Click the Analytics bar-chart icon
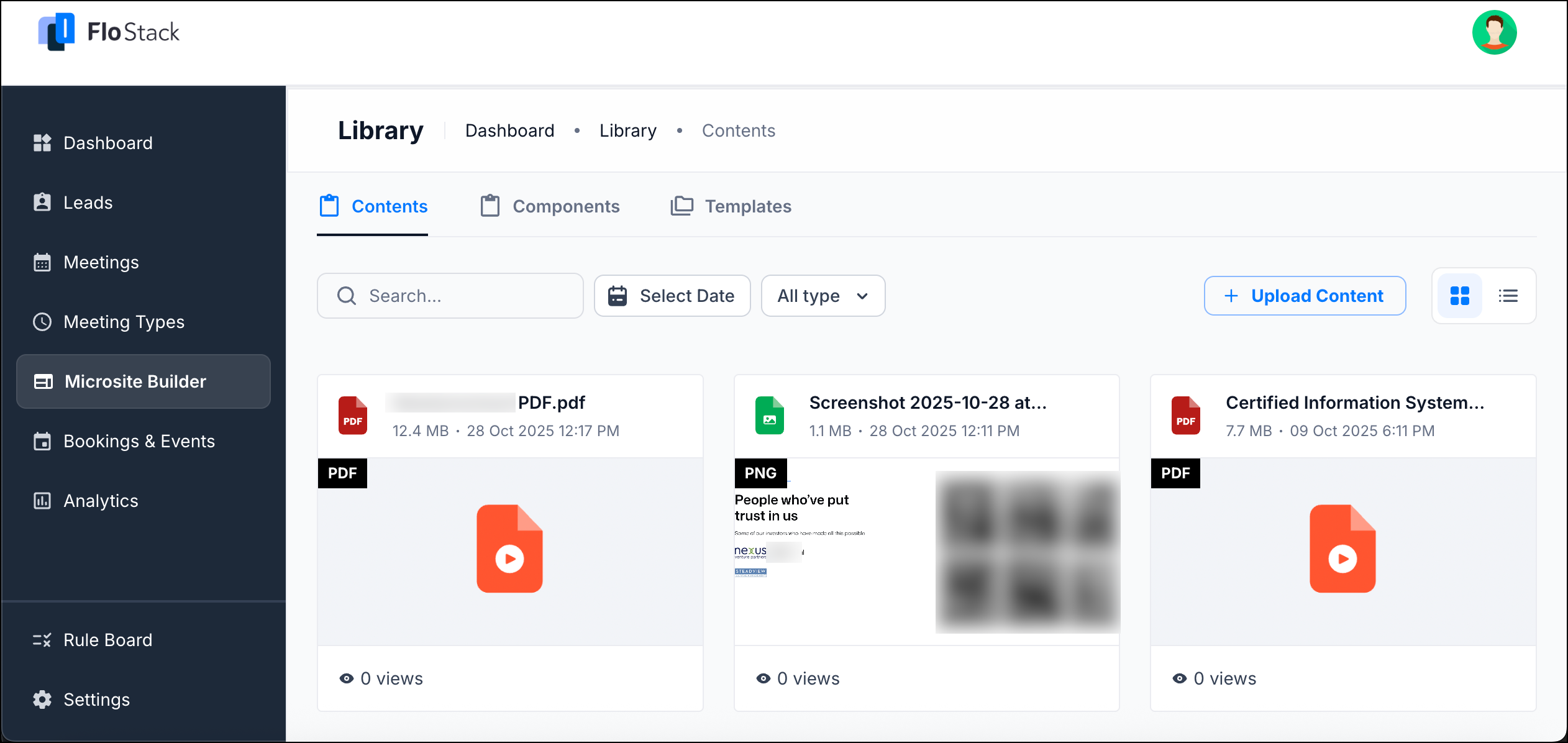Screen dimensions: 1568x743 [x=42, y=501]
